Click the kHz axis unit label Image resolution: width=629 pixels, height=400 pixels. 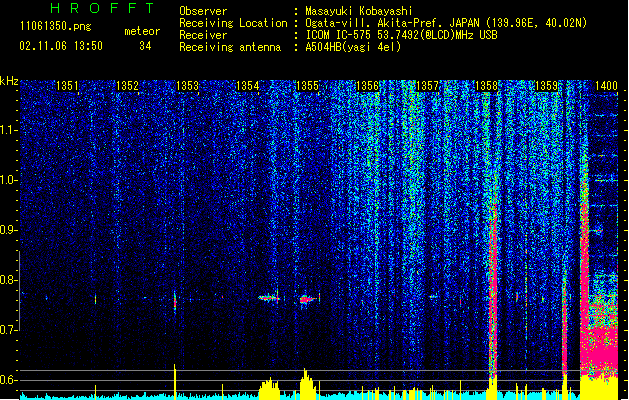tap(9, 81)
